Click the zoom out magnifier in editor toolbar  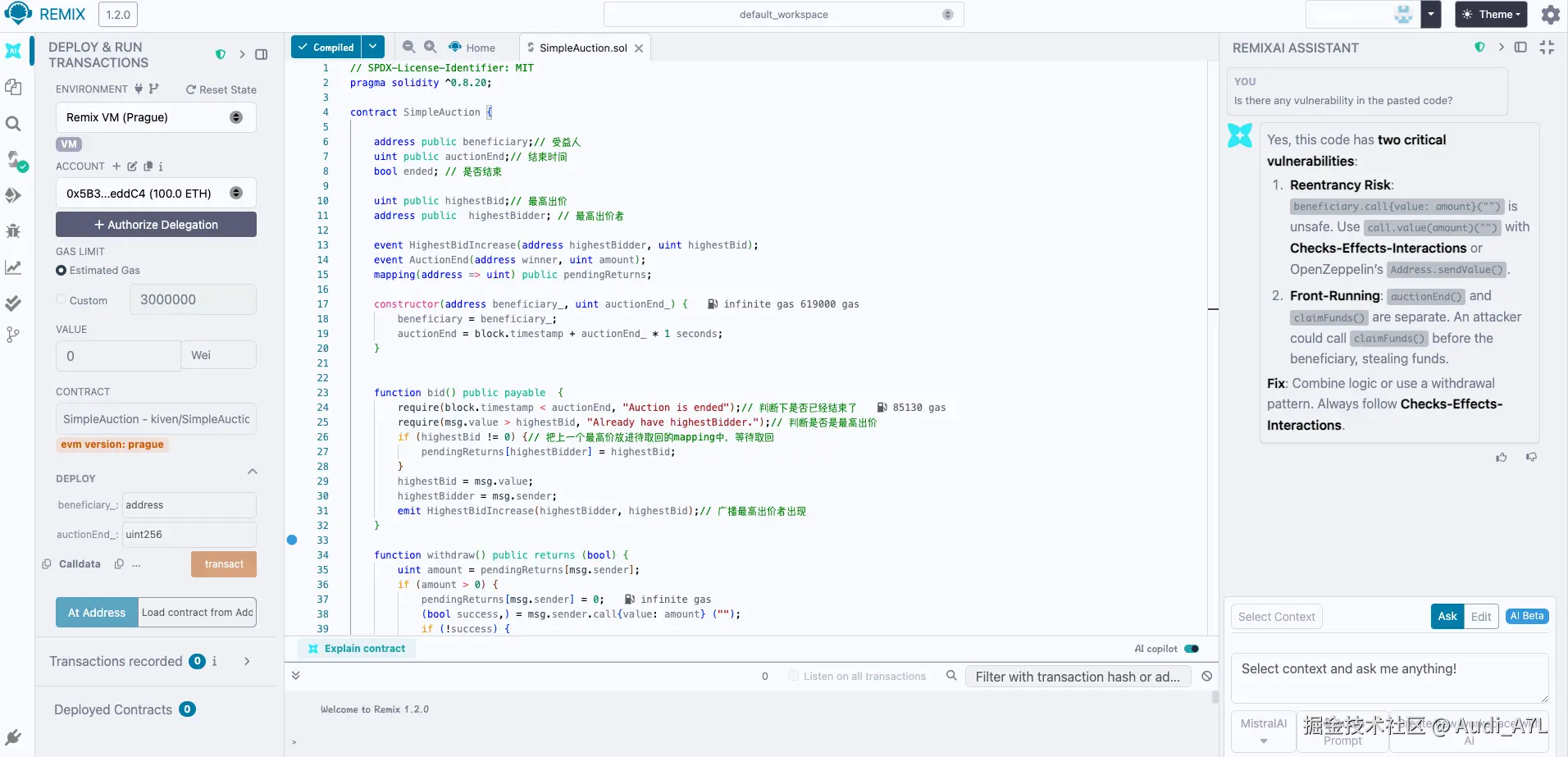point(408,48)
